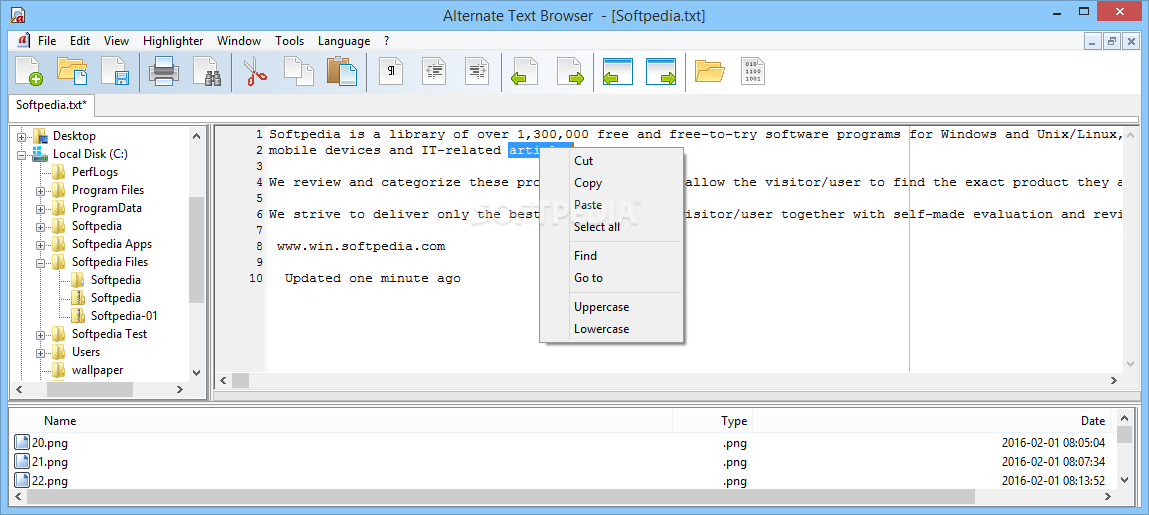The image size is (1149, 515).
Task: Choose Uppercase from the context menu
Action: pyautogui.click(x=611, y=307)
